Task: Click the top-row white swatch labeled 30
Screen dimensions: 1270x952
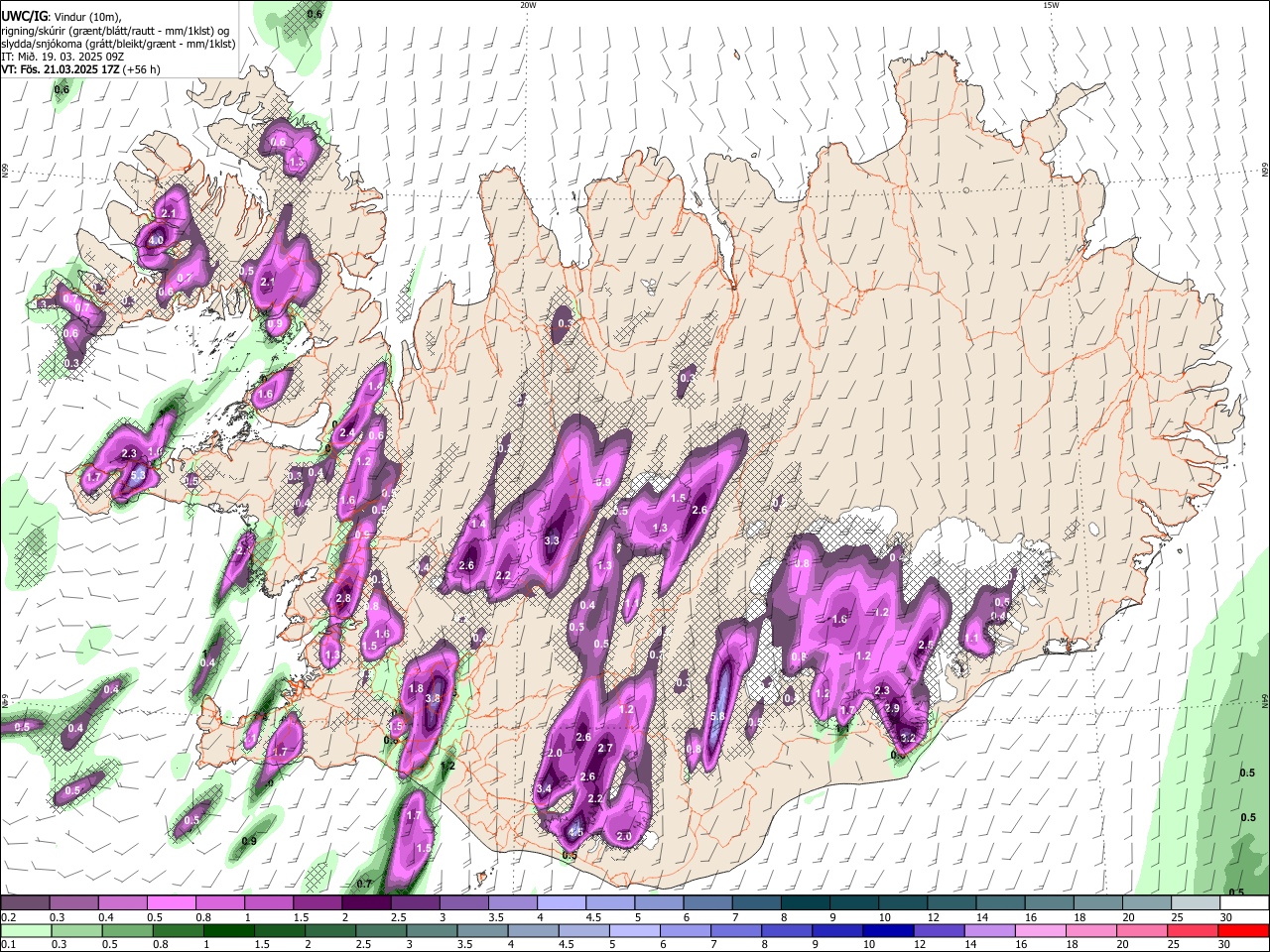Action: tap(1244, 903)
